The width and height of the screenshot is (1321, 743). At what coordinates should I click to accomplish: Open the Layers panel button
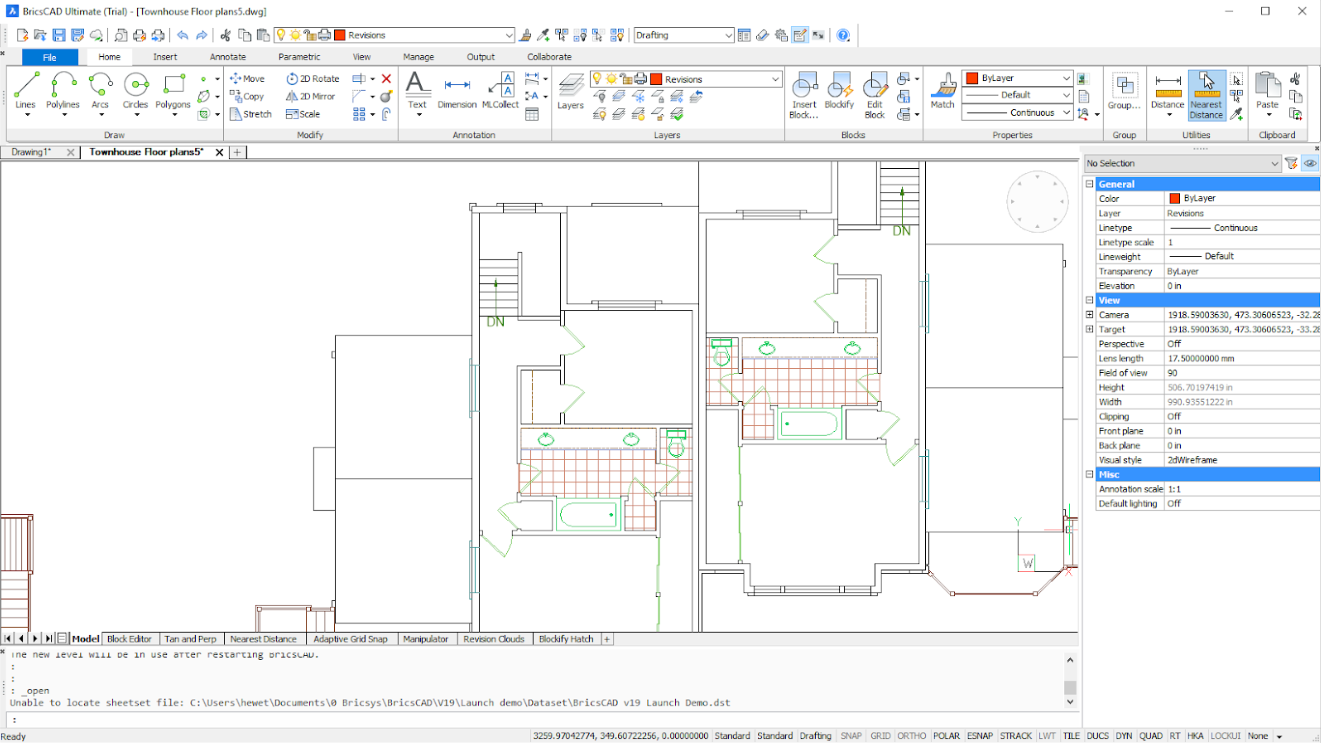570,91
